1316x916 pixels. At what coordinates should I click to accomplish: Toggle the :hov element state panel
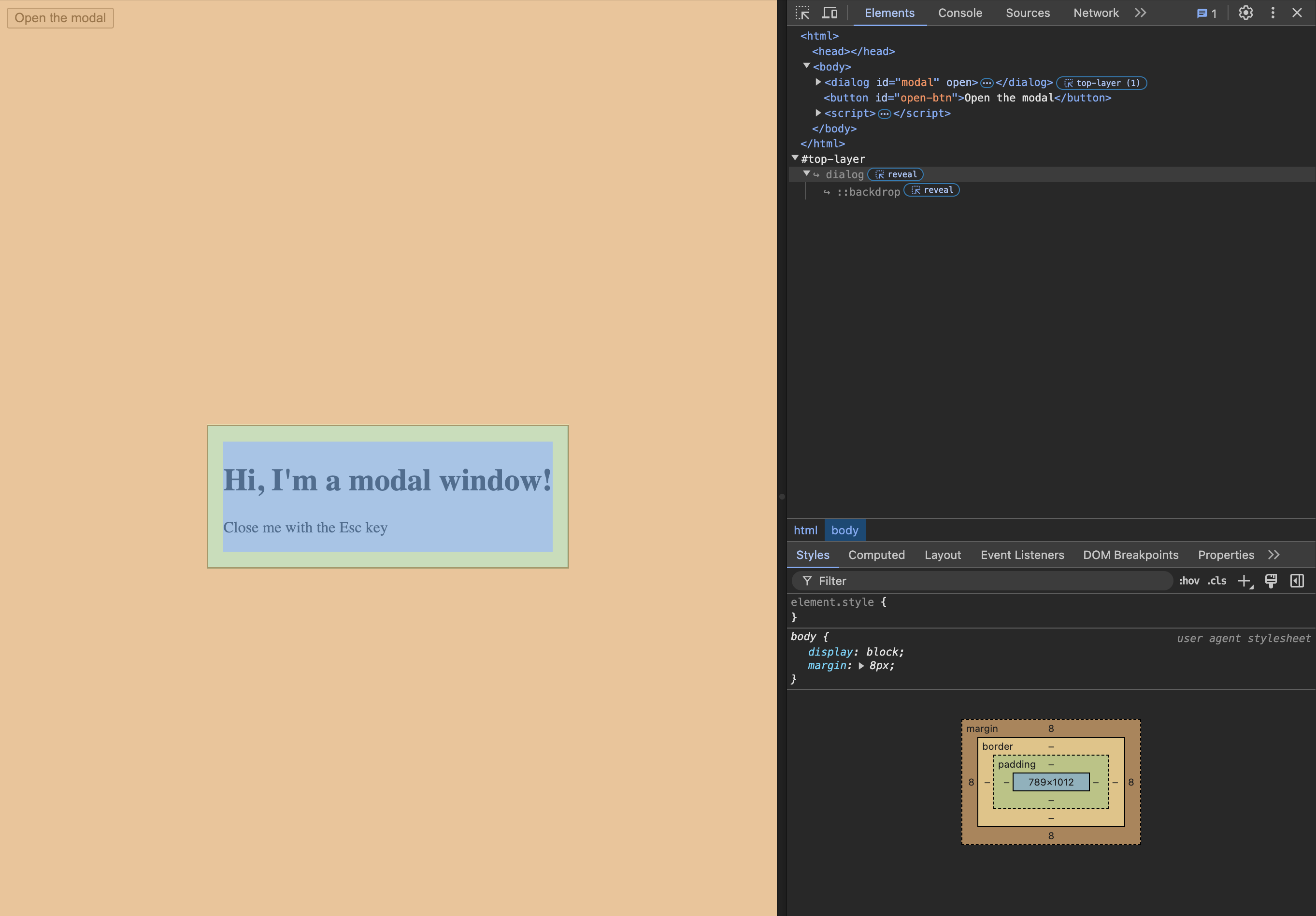coord(1189,581)
